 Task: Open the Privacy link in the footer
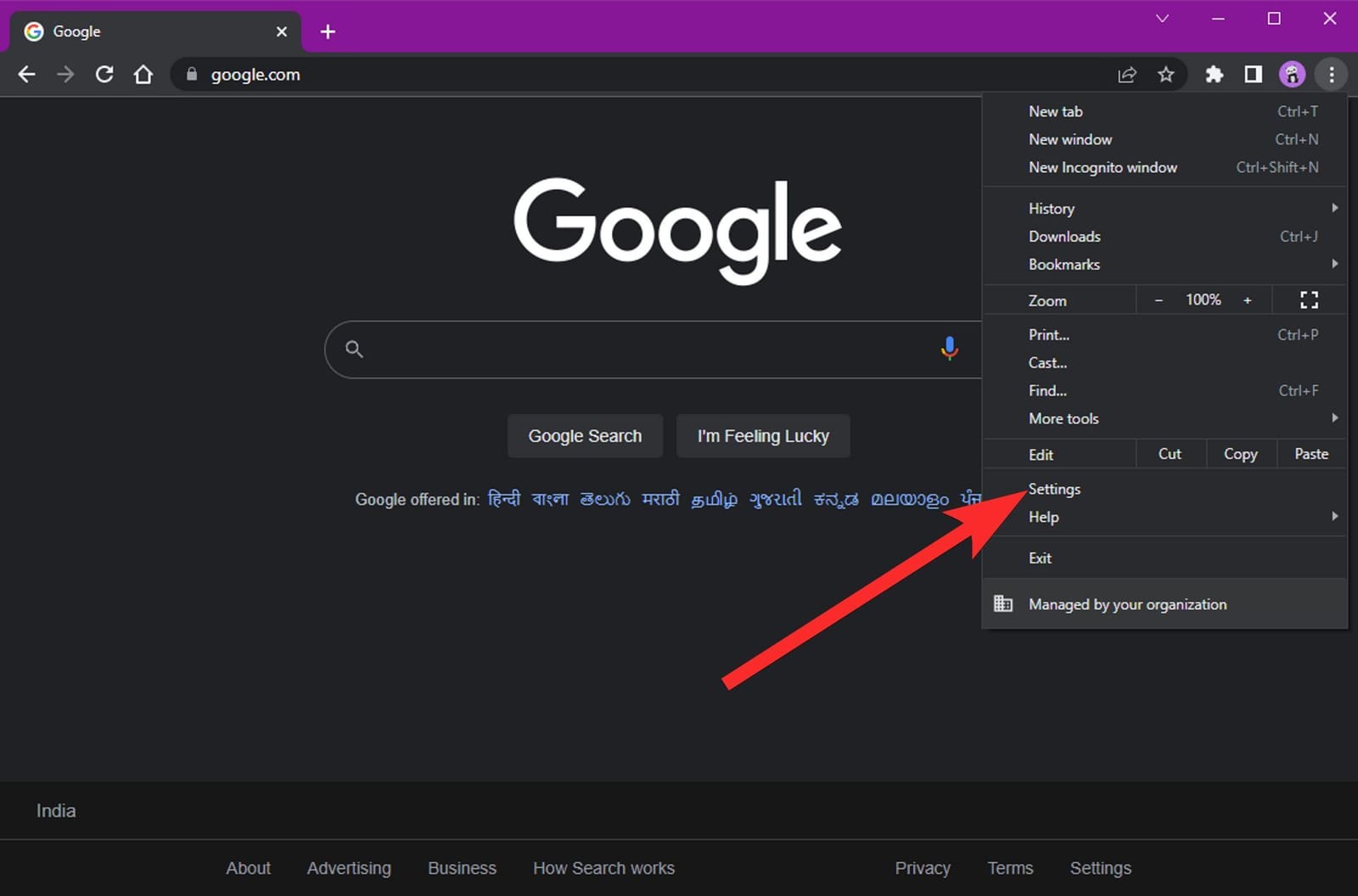pyautogui.click(x=923, y=868)
